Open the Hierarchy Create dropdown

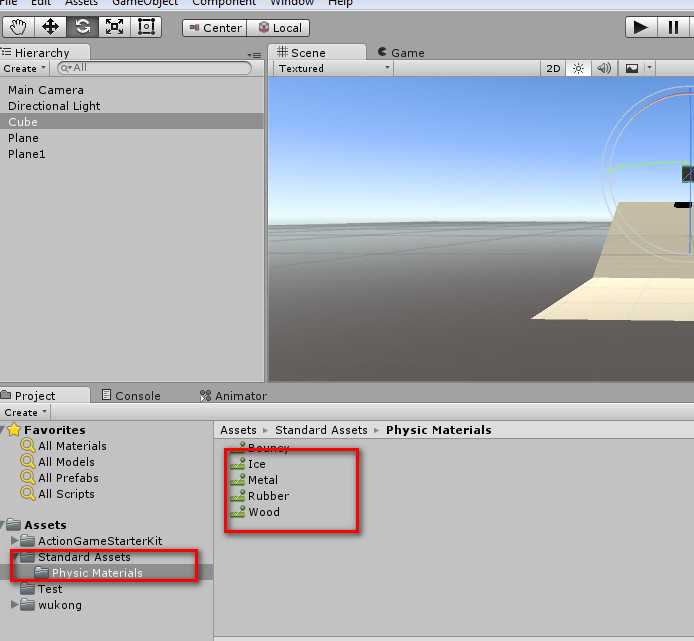[24, 69]
